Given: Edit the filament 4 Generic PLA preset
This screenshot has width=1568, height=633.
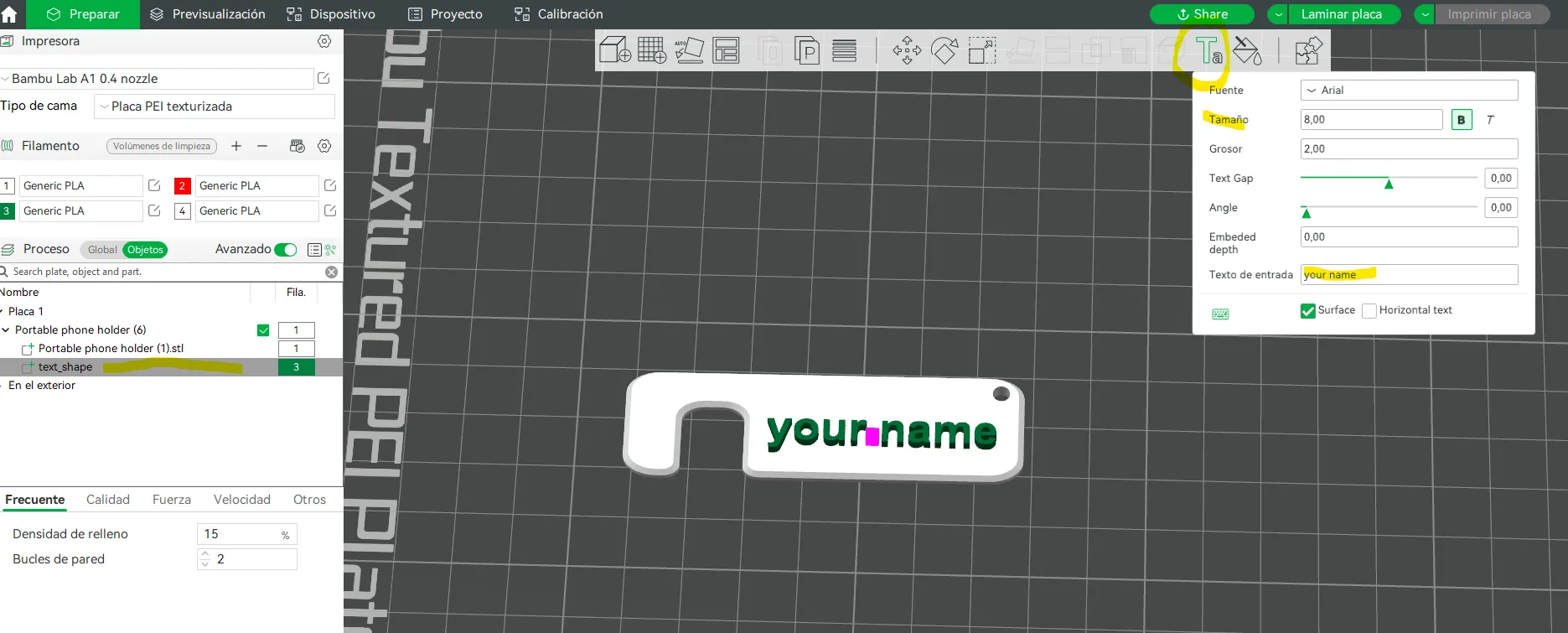Looking at the screenshot, I should tap(330, 210).
